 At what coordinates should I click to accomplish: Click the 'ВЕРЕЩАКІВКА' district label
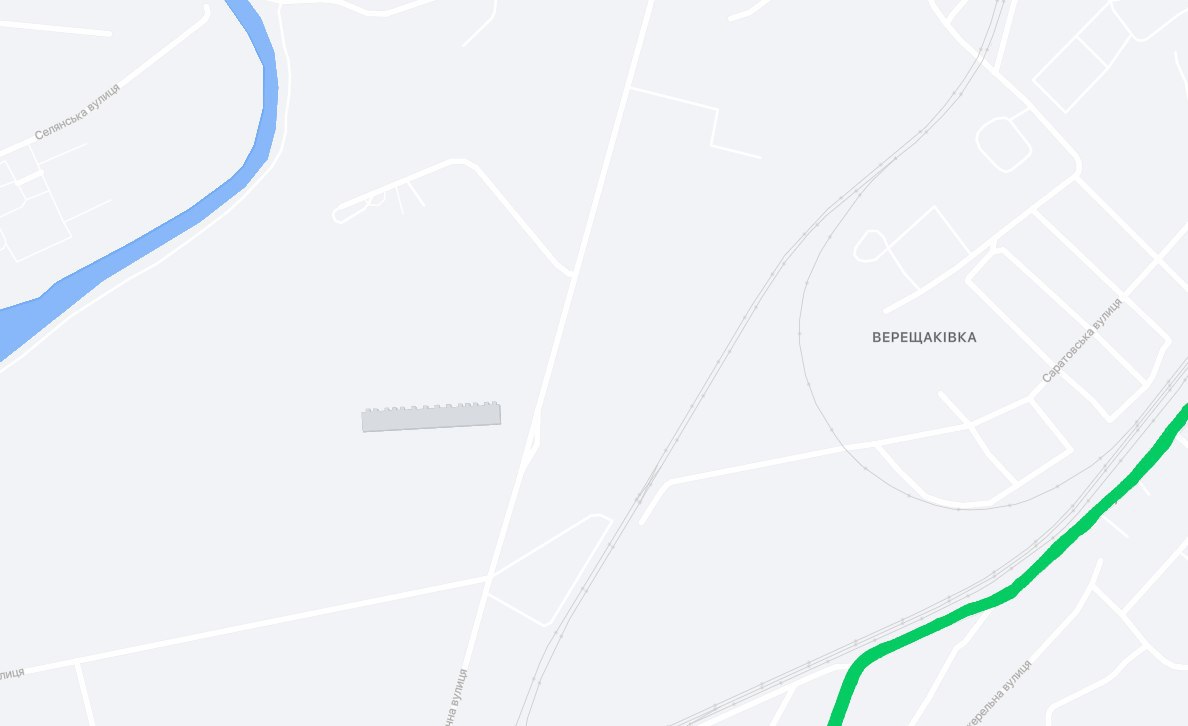pyautogui.click(x=924, y=337)
